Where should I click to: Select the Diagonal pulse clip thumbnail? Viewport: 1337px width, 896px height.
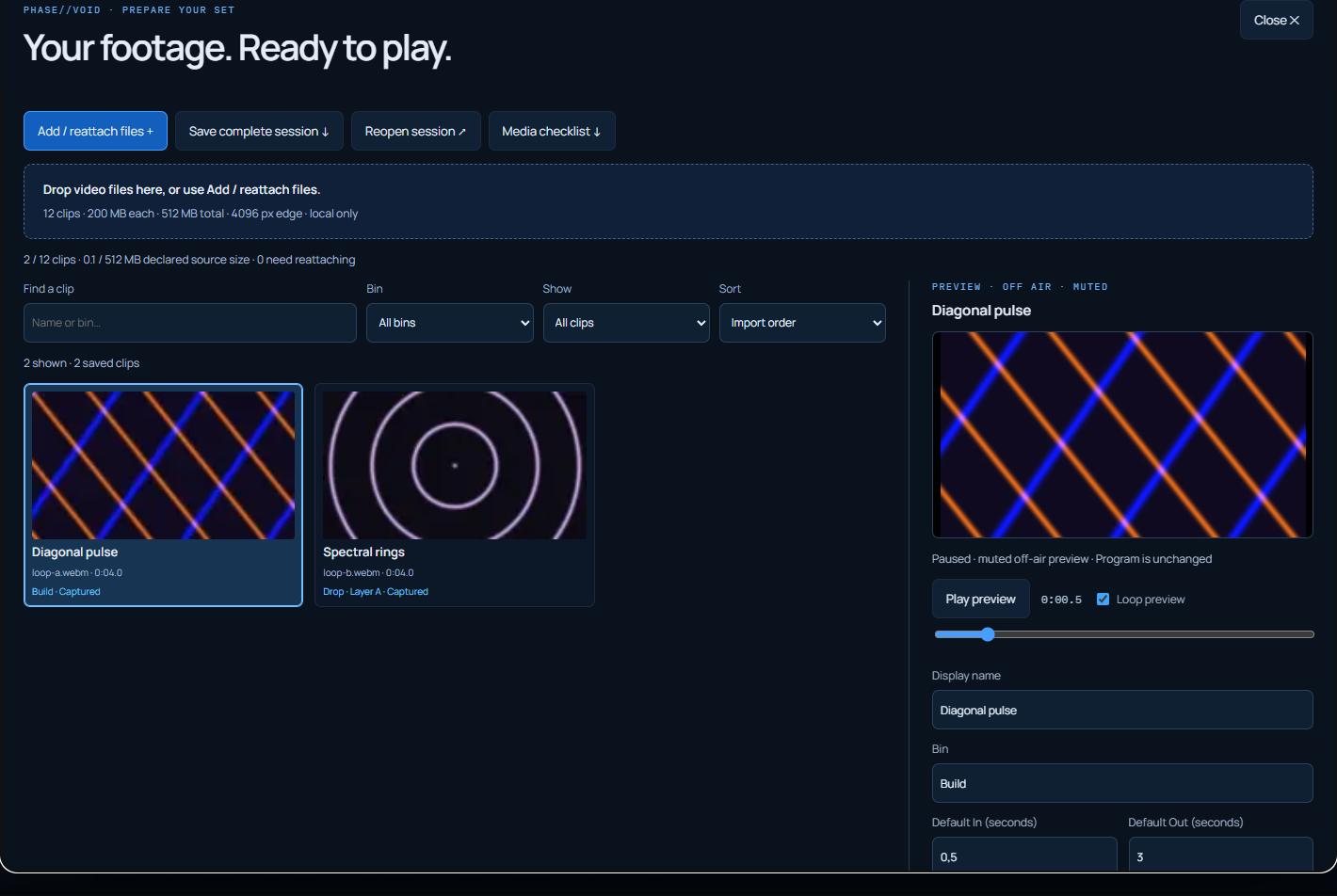pos(163,465)
